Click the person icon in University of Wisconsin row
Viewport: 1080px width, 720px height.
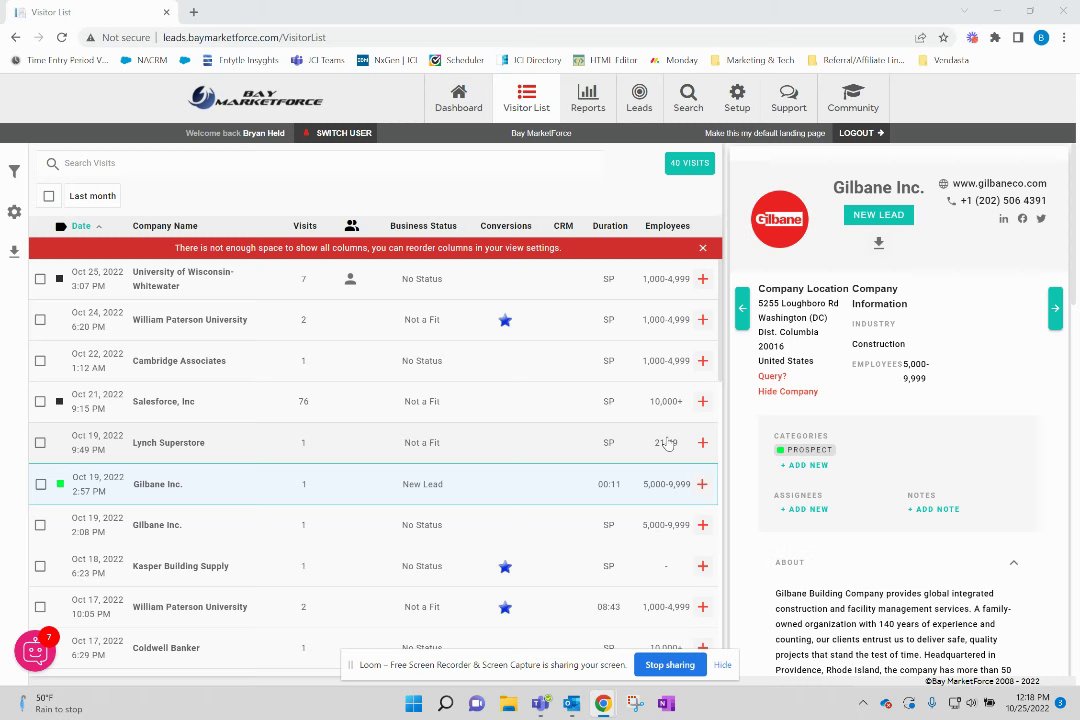(351, 279)
